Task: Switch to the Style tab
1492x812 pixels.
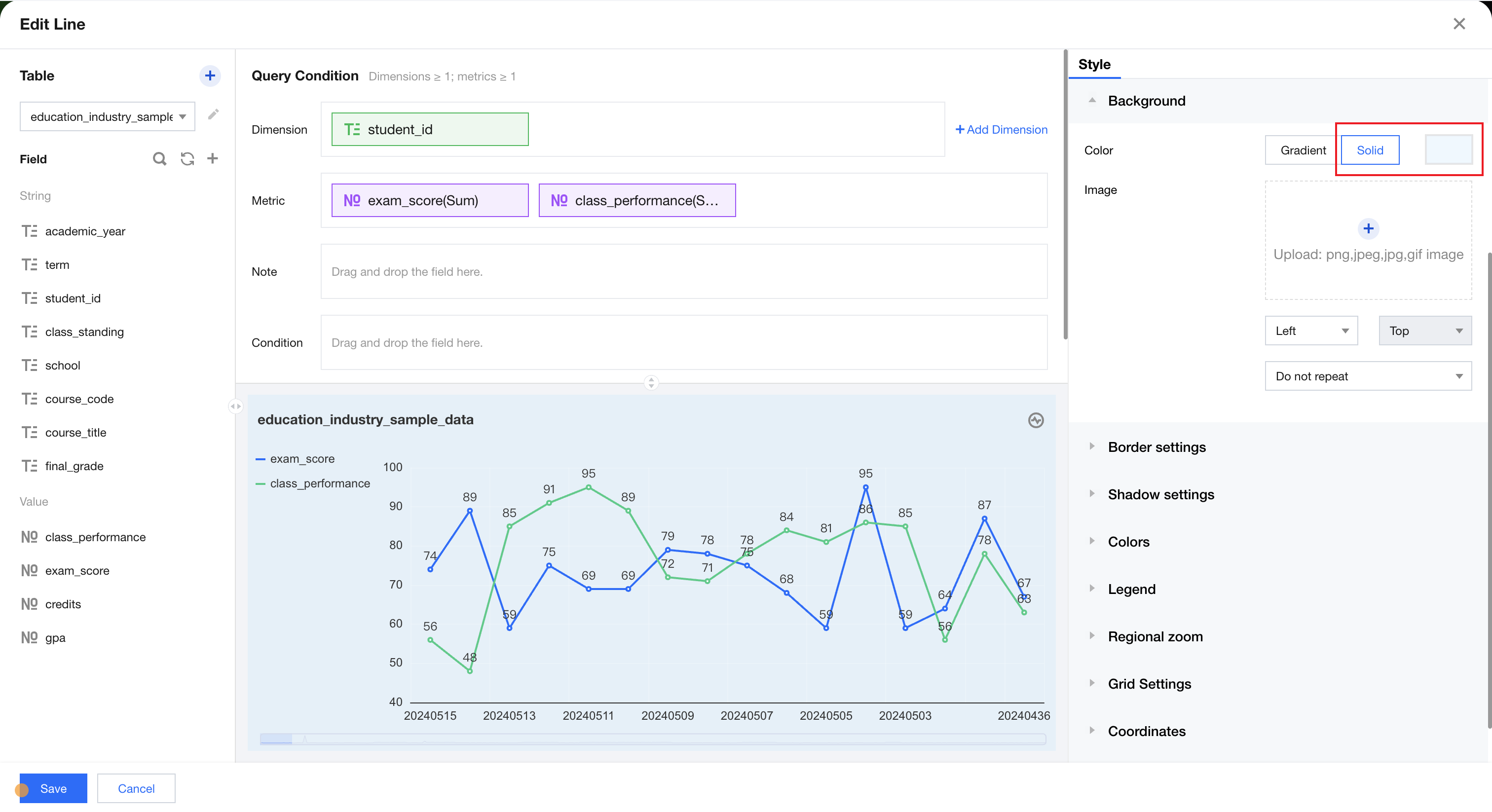Action: pos(1094,64)
